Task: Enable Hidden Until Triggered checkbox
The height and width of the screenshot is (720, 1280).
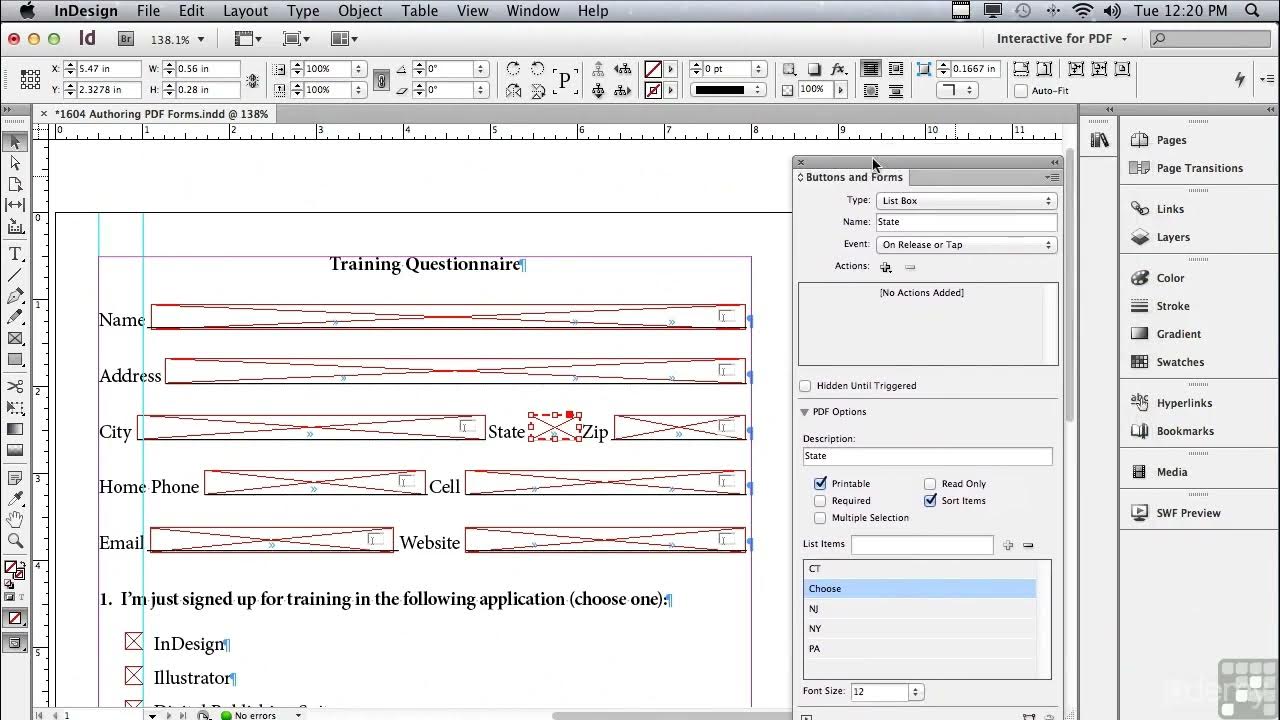Action: point(806,386)
